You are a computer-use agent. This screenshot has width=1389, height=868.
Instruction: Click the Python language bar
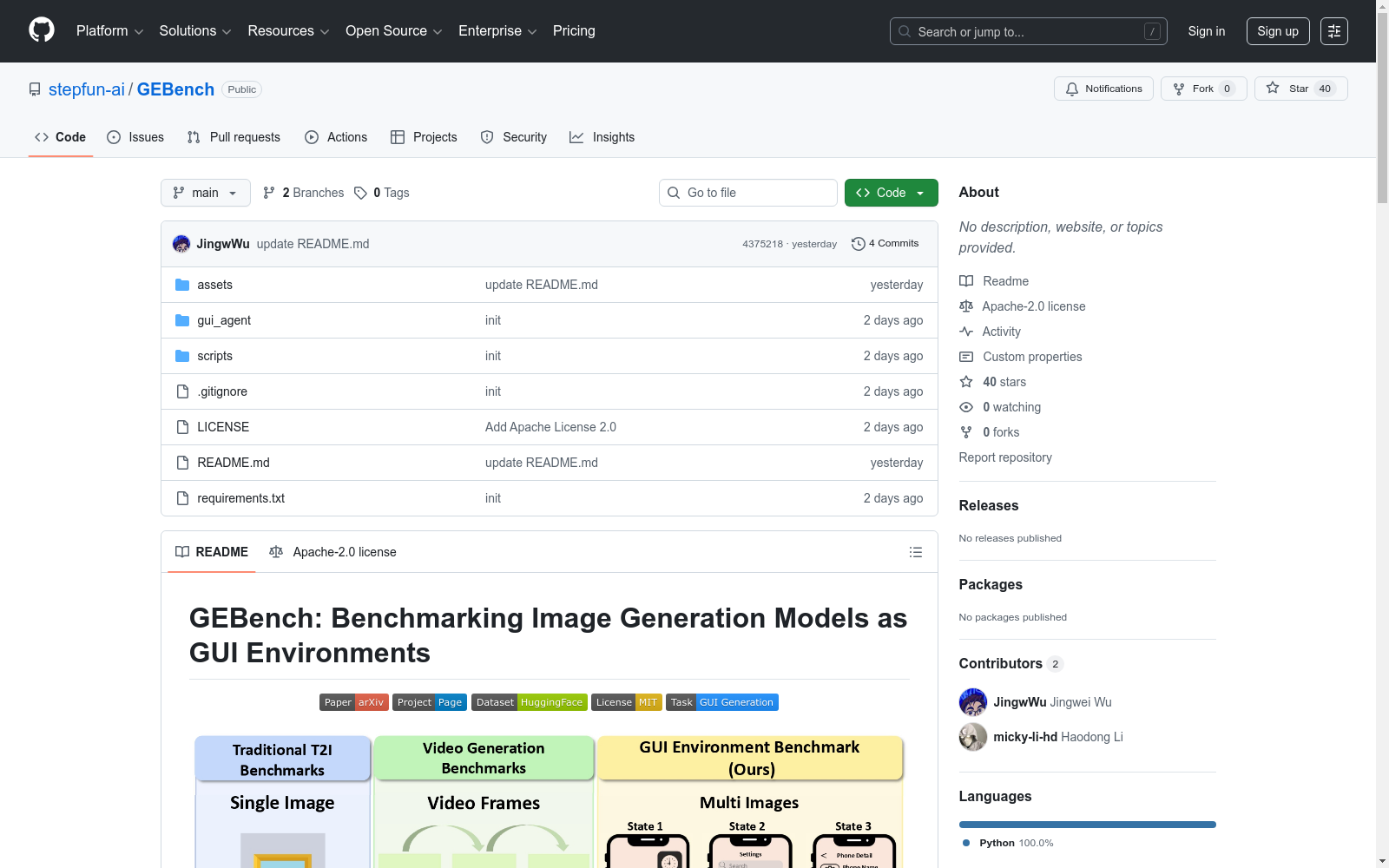1087,825
